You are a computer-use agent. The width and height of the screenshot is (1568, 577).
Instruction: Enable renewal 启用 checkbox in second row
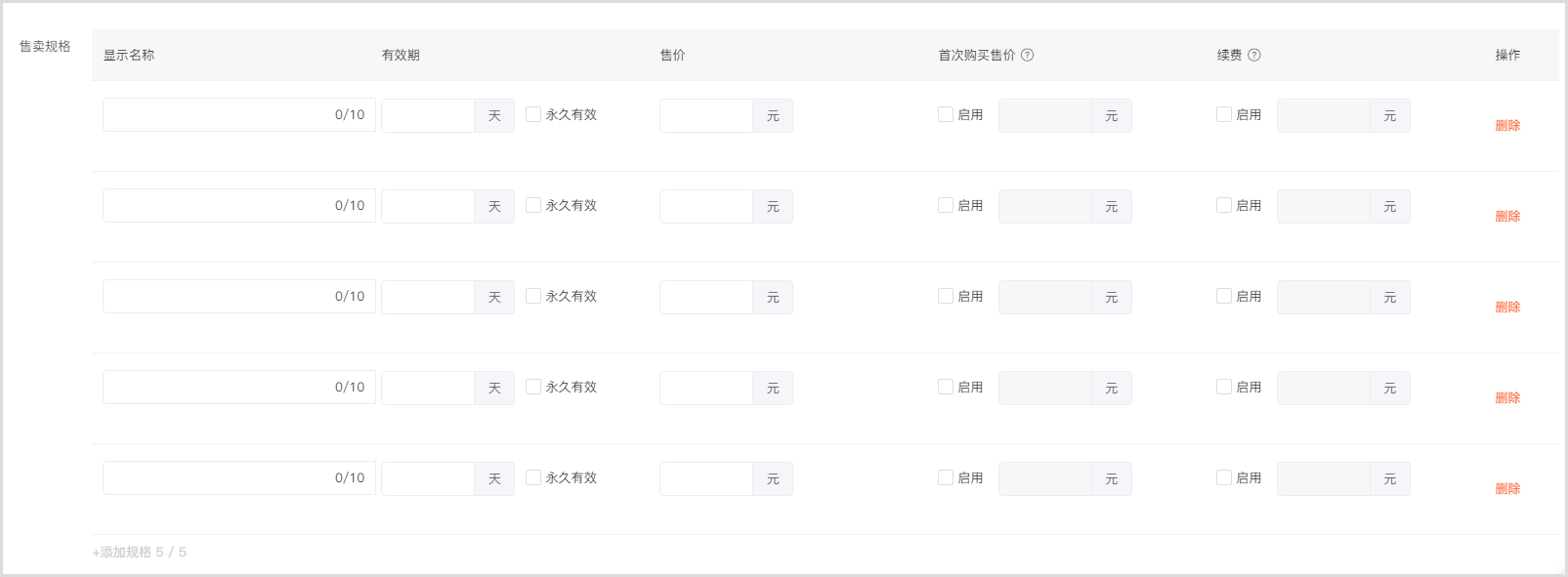[1224, 205]
